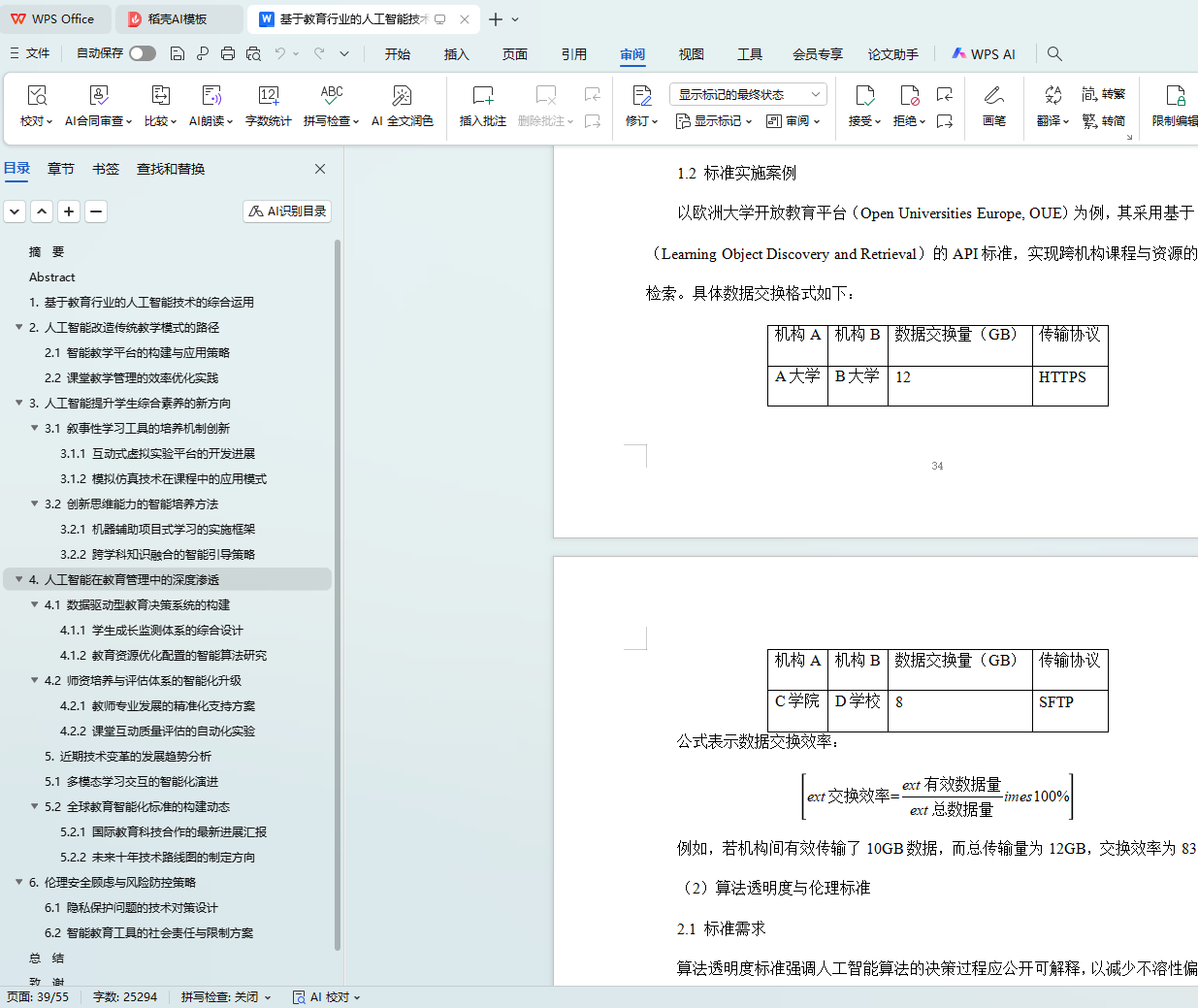Collapse chapter 2 in the outline tree
Viewport: 1198px width, 1008px height.
pos(19,327)
